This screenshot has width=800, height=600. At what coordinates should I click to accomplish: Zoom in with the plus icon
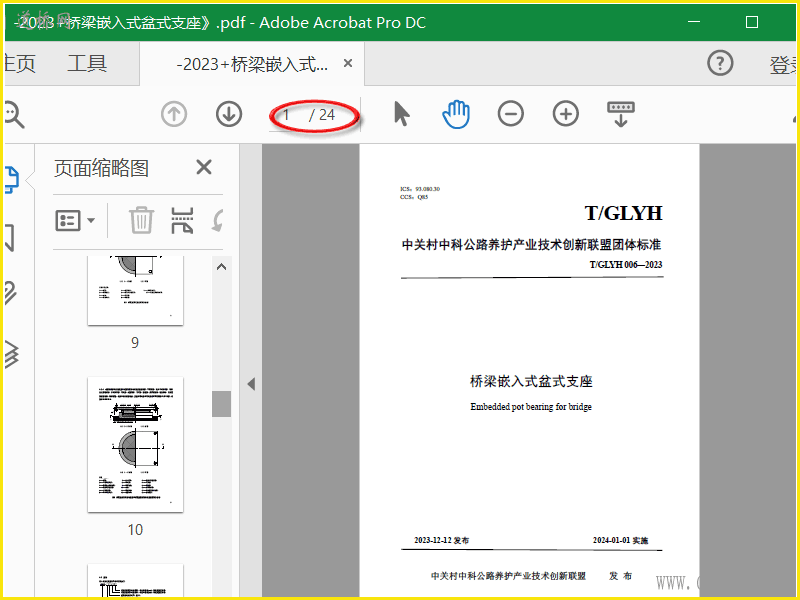566,114
